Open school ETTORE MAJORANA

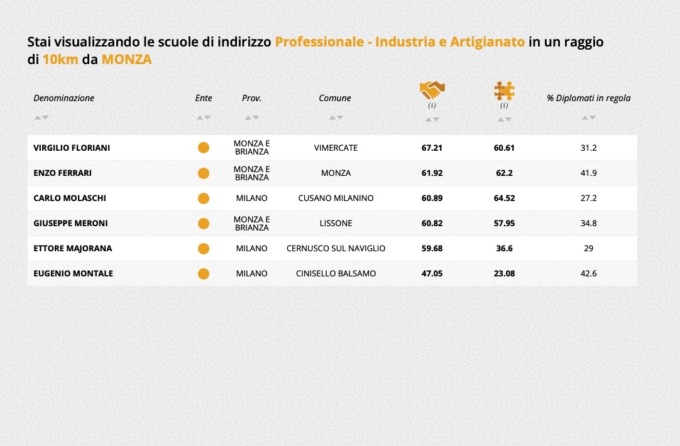click(73, 249)
